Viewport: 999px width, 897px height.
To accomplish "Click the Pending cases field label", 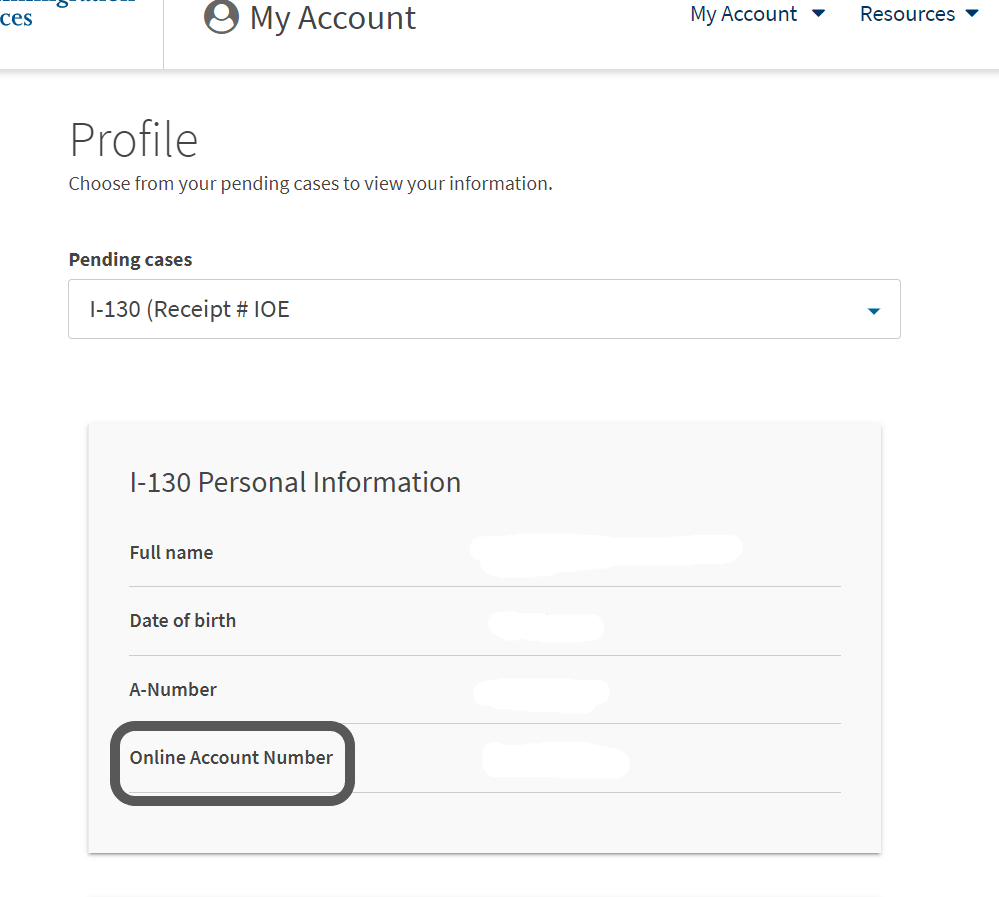I will pyautogui.click(x=130, y=260).
